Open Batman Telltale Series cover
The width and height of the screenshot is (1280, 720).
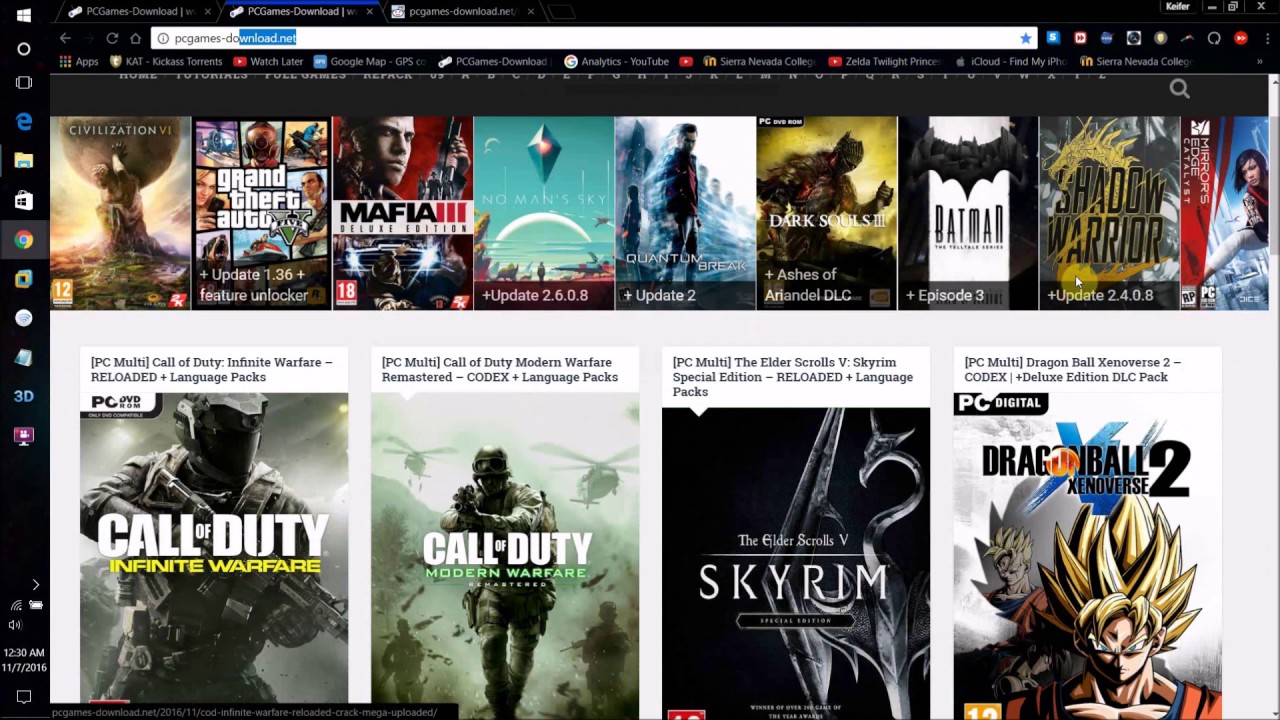[x=968, y=213]
